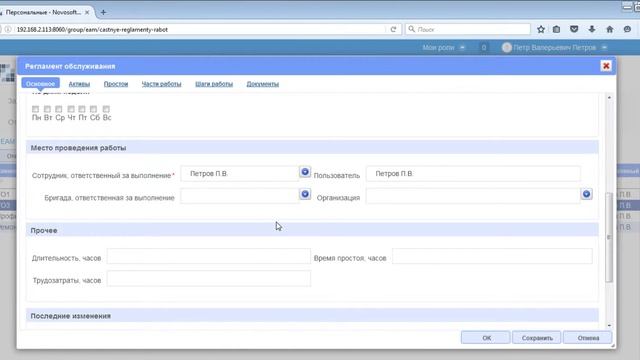Close the Регламент обслуживания dialog

click(x=606, y=66)
